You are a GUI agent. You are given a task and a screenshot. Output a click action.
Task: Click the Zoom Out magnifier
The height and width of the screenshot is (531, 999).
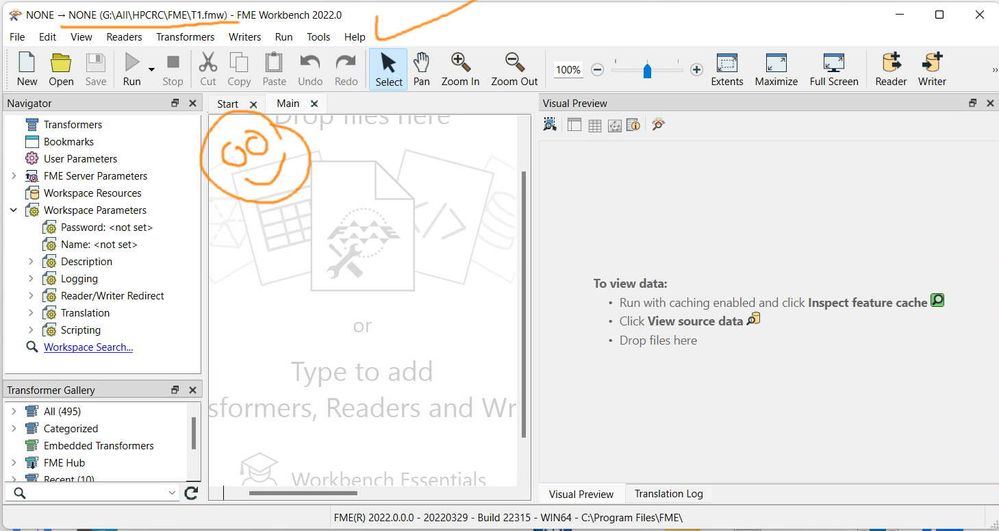[x=514, y=69]
